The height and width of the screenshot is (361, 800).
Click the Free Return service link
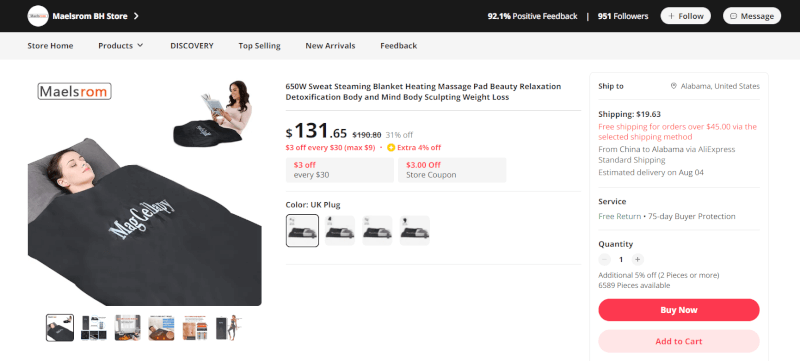(619, 216)
